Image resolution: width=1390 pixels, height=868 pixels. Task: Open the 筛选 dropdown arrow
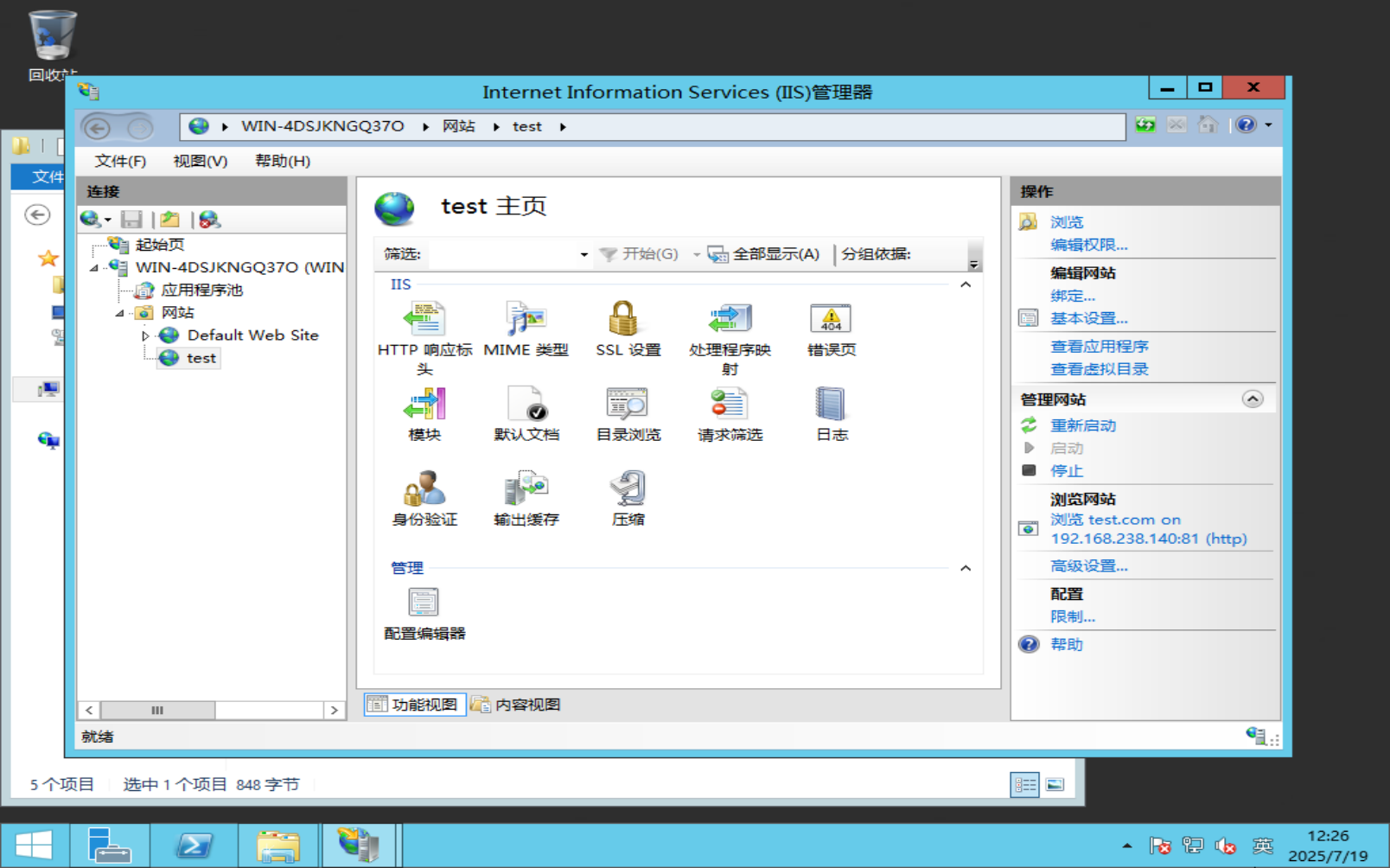point(584,254)
